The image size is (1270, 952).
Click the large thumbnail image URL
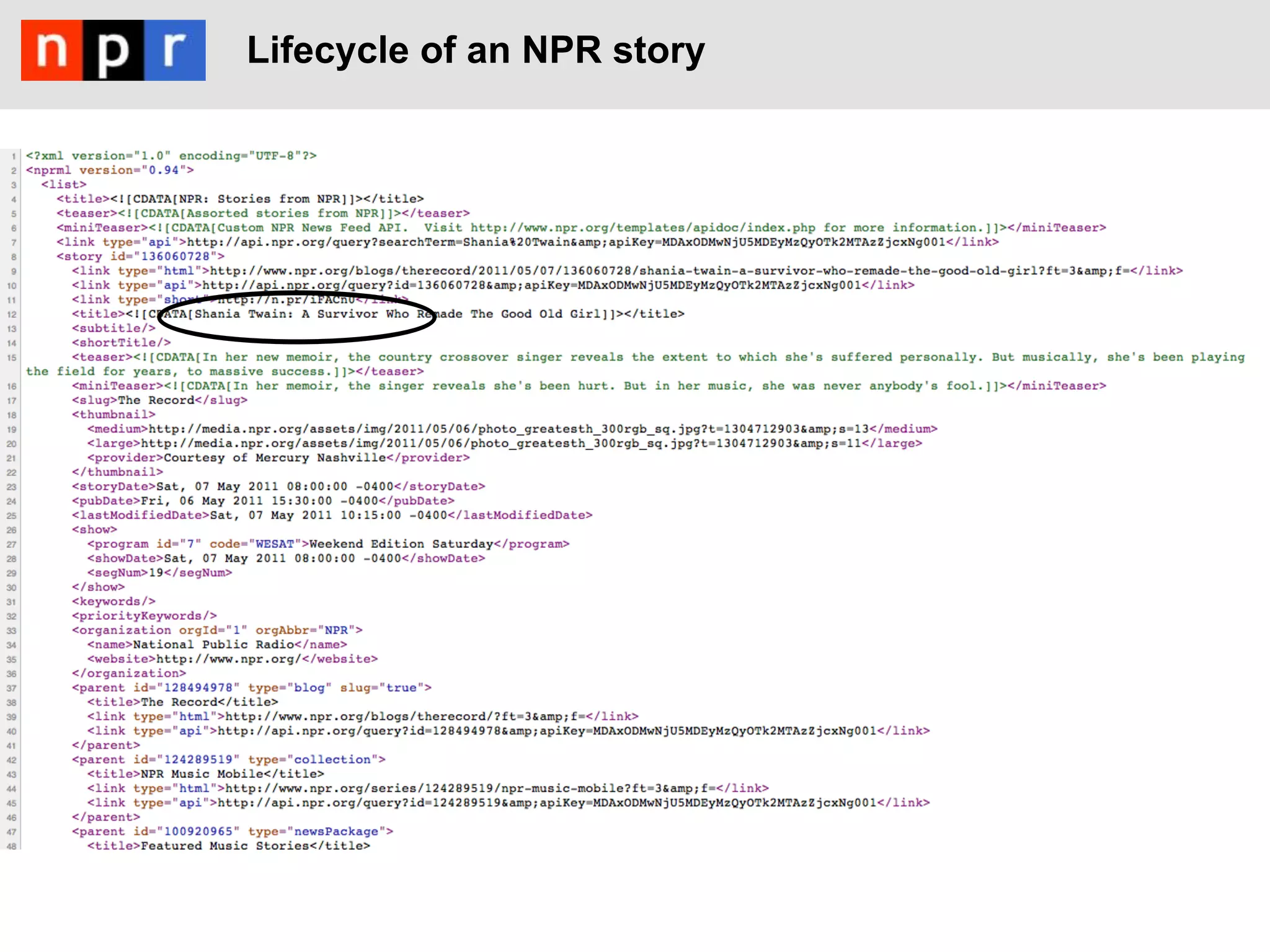pos(500,443)
